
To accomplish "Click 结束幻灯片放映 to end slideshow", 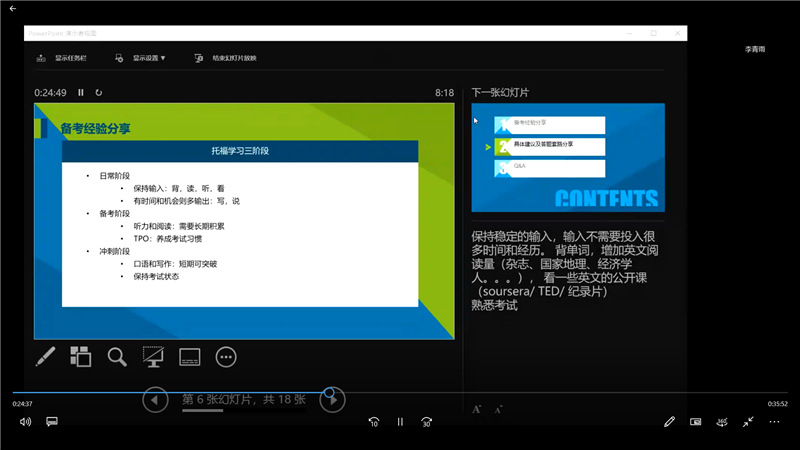I will tap(226, 58).
